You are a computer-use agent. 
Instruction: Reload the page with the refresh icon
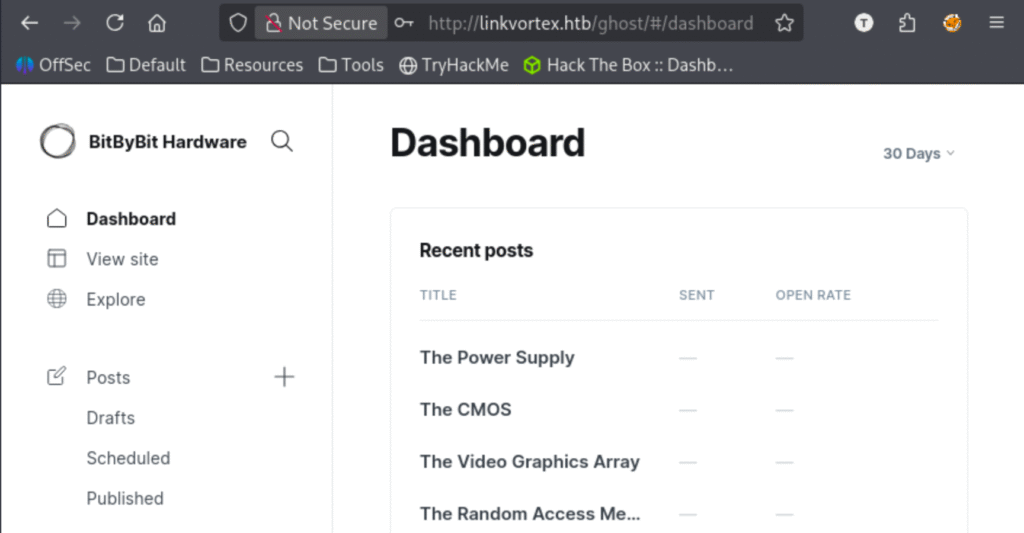(x=115, y=23)
